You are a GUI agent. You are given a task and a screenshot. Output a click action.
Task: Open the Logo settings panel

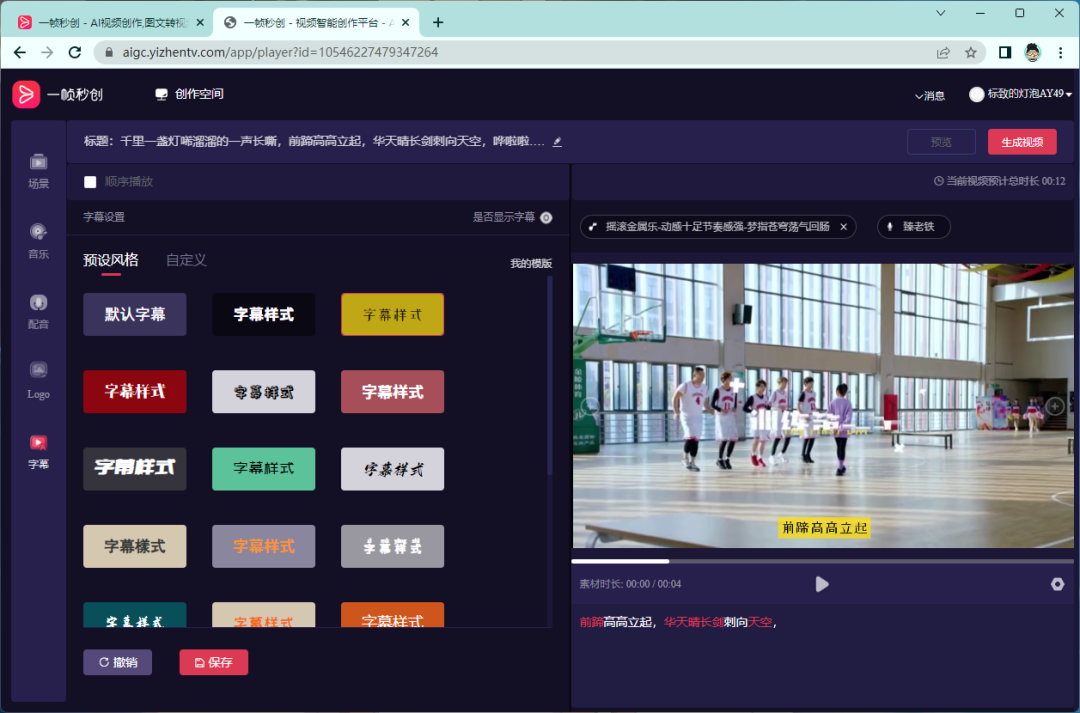coord(38,380)
